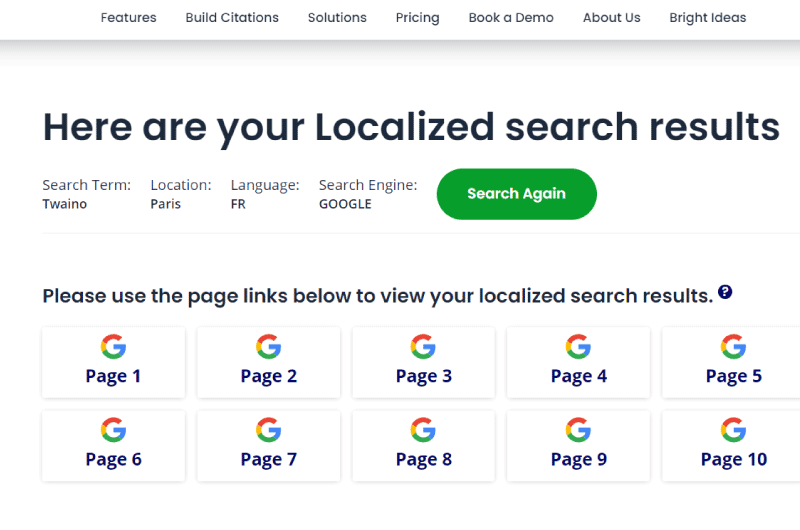Click the Google icon above Page 8
800x530 pixels.
(x=423, y=430)
